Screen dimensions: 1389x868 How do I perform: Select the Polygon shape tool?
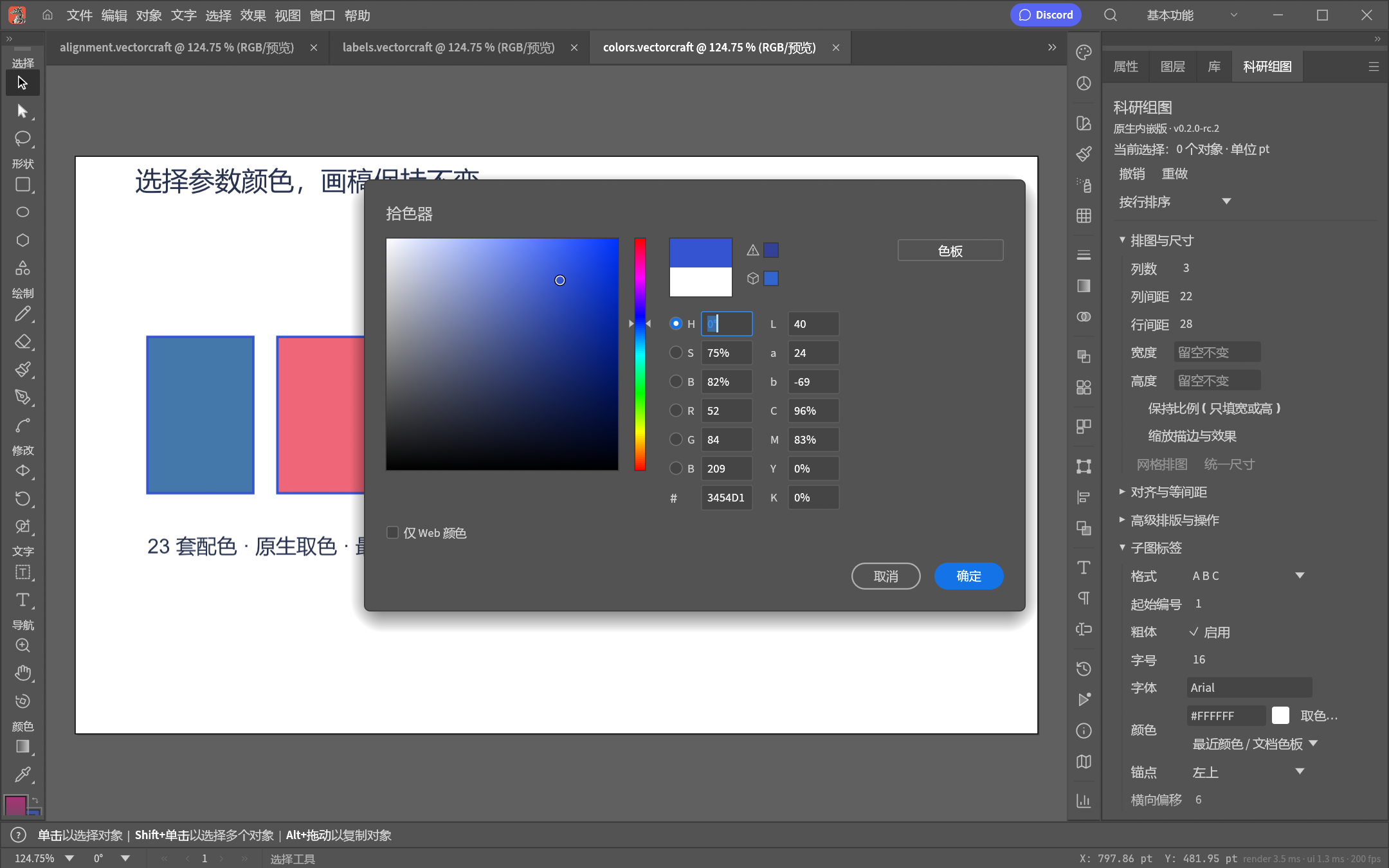tap(23, 240)
